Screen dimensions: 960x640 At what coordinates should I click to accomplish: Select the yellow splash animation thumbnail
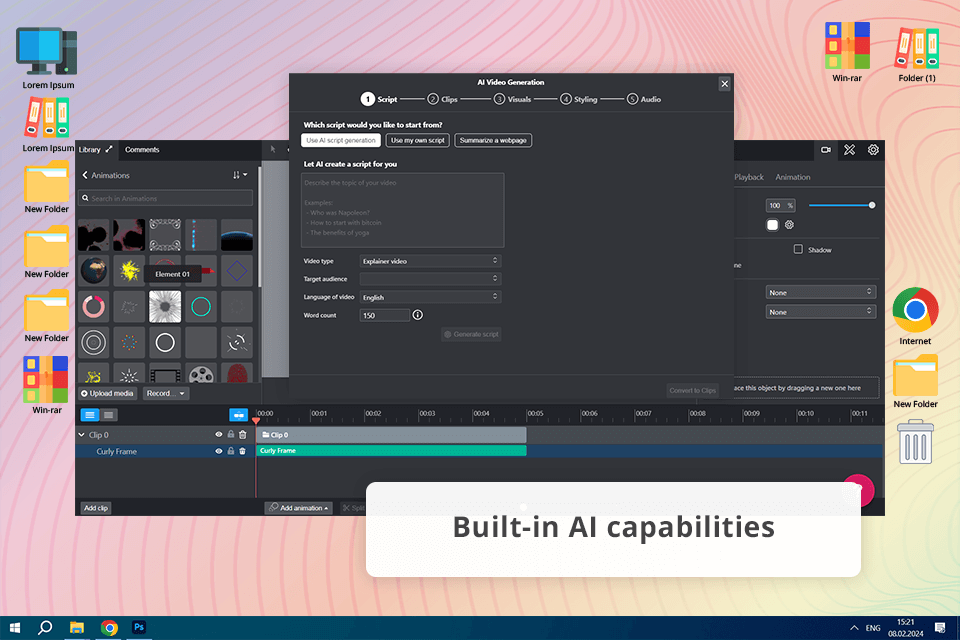129,271
